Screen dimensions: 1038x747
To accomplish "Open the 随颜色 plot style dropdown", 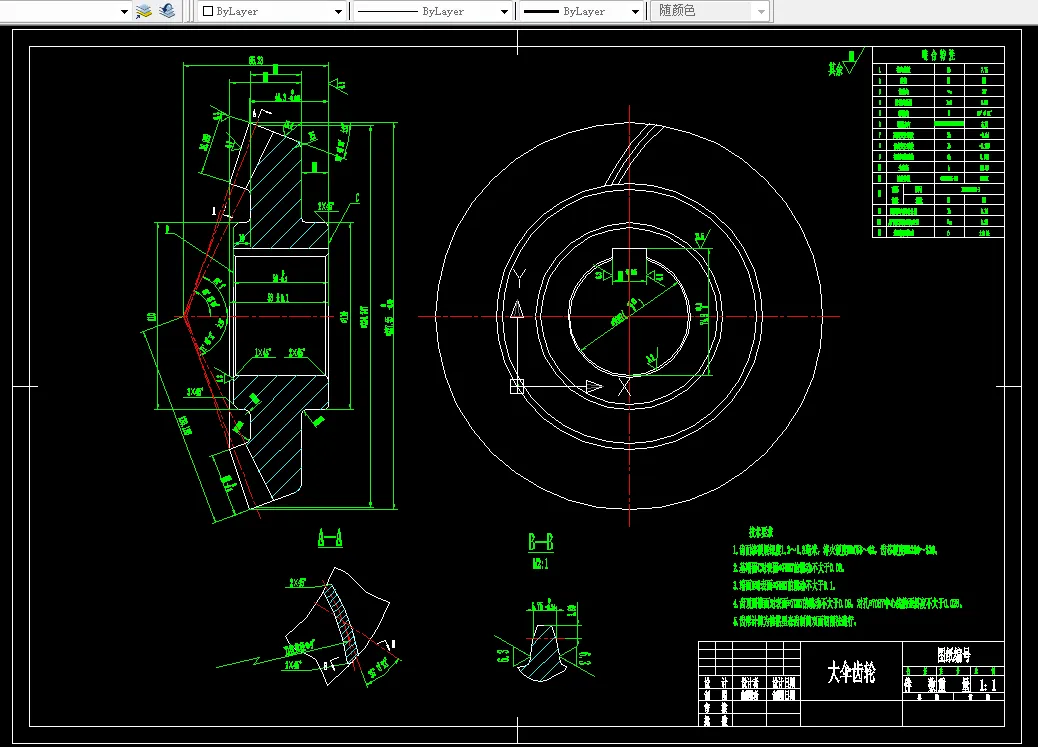I will coord(710,11).
